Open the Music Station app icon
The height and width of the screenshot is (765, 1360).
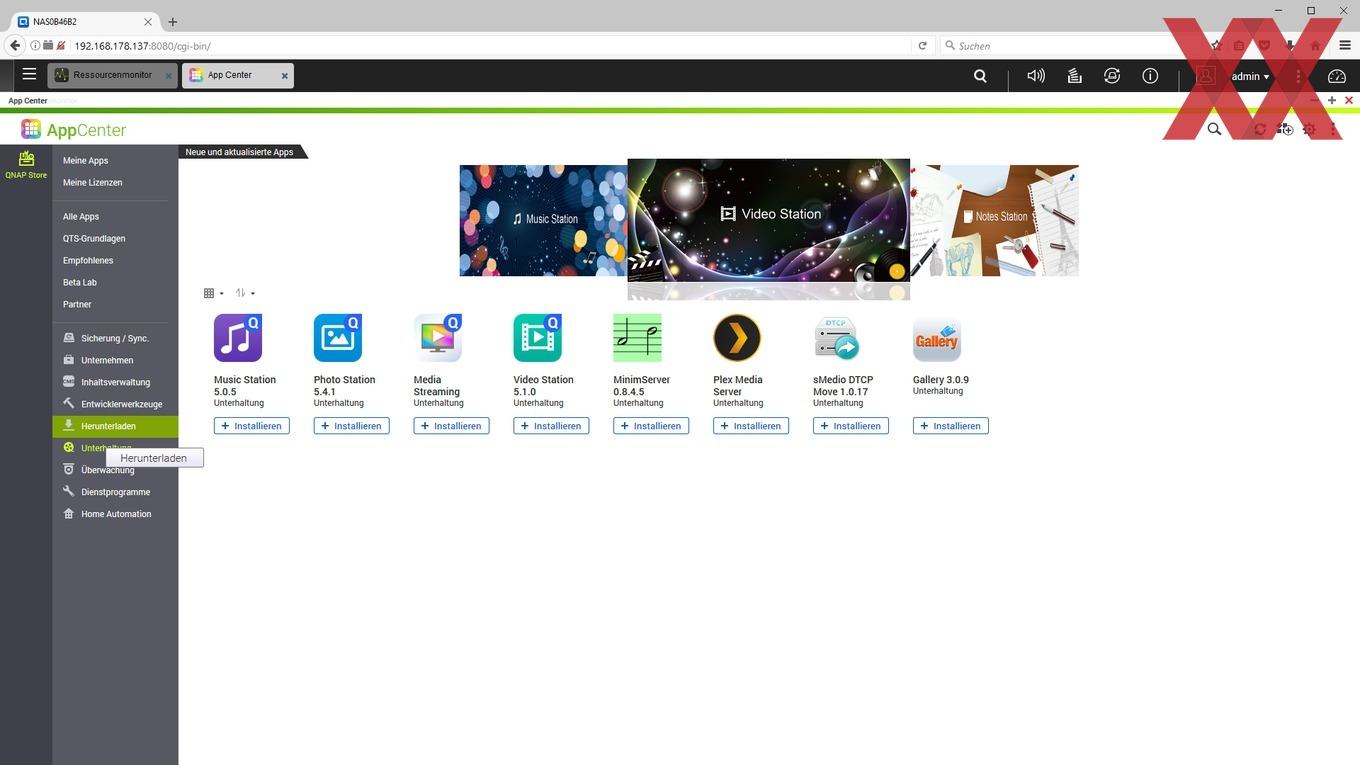pyautogui.click(x=238, y=338)
